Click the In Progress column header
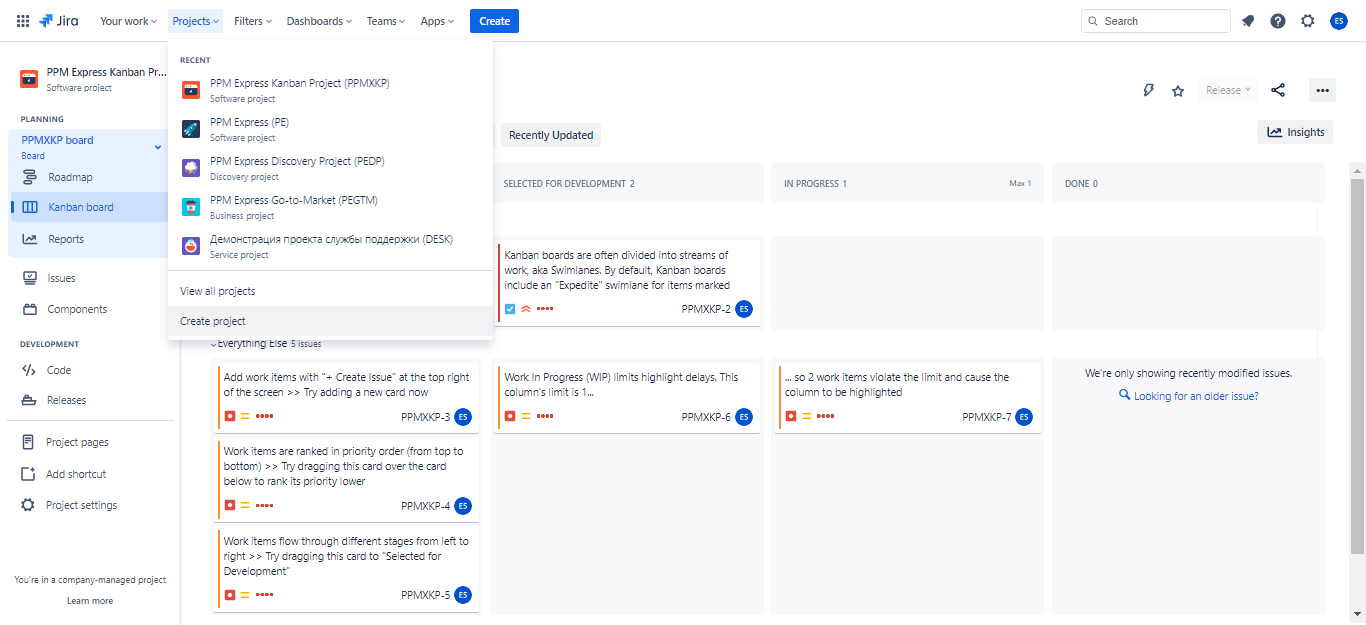 pos(907,183)
